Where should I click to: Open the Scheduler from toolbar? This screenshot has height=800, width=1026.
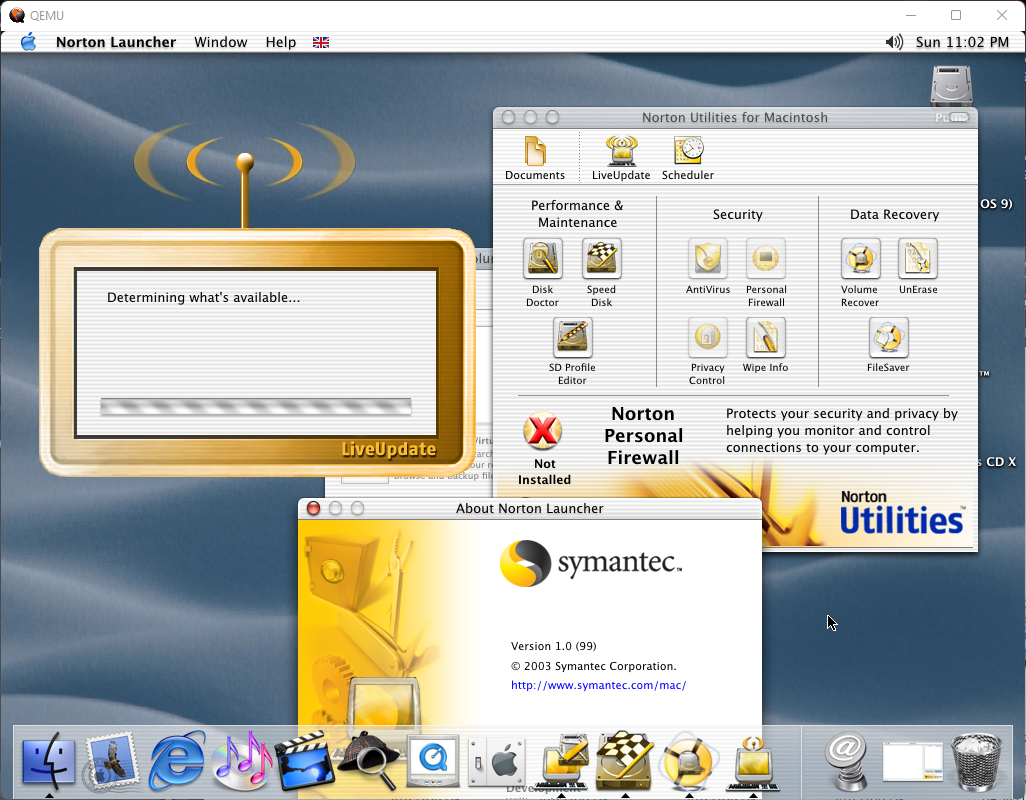(688, 153)
